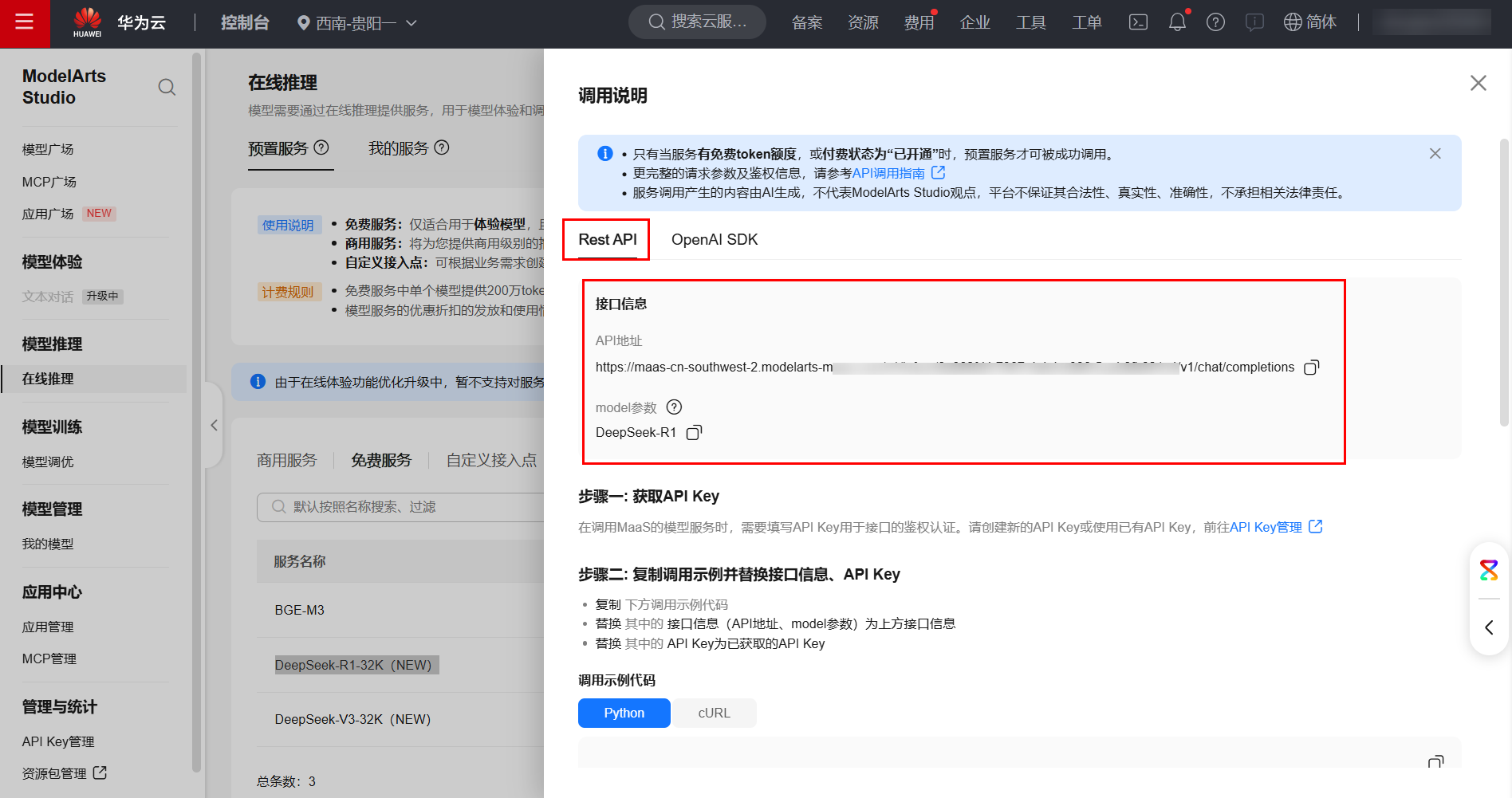Image resolution: width=1512 pixels, height=798 pixels.
Task: Go to MCP广场 in sidebar
Action: click(49, 182)
